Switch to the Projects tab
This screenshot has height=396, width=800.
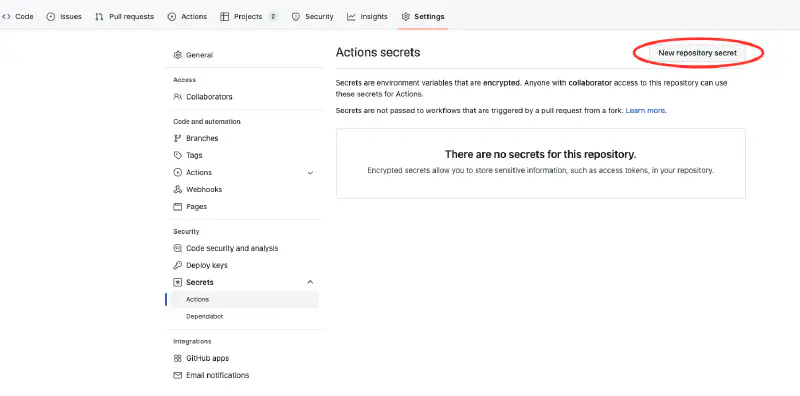point(249,16)
